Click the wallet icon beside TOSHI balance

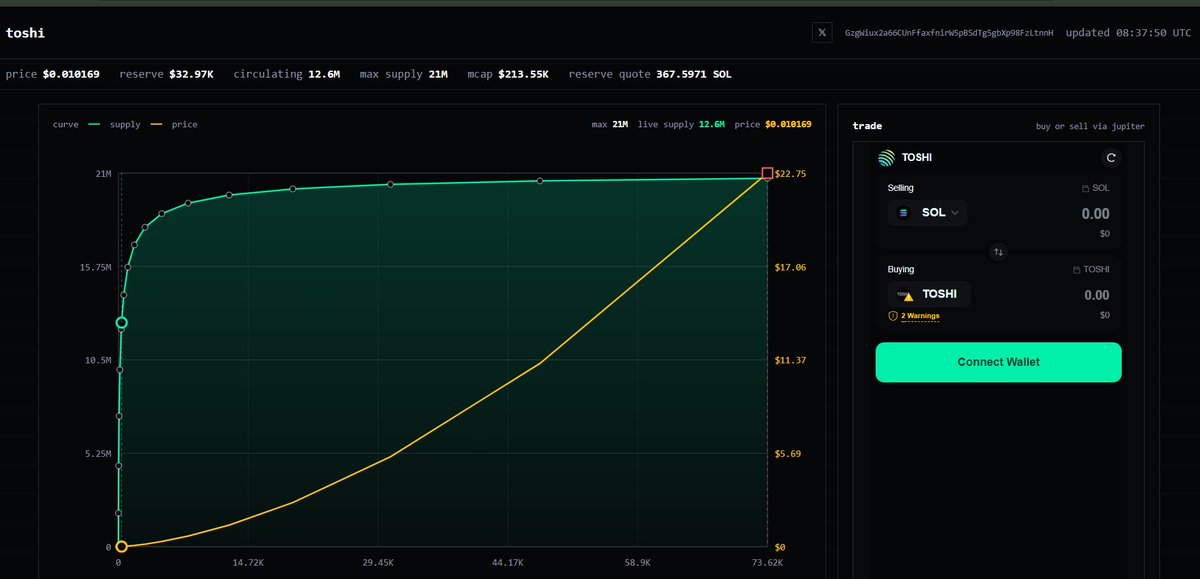pyautogui.click(x=1076, y=270)
